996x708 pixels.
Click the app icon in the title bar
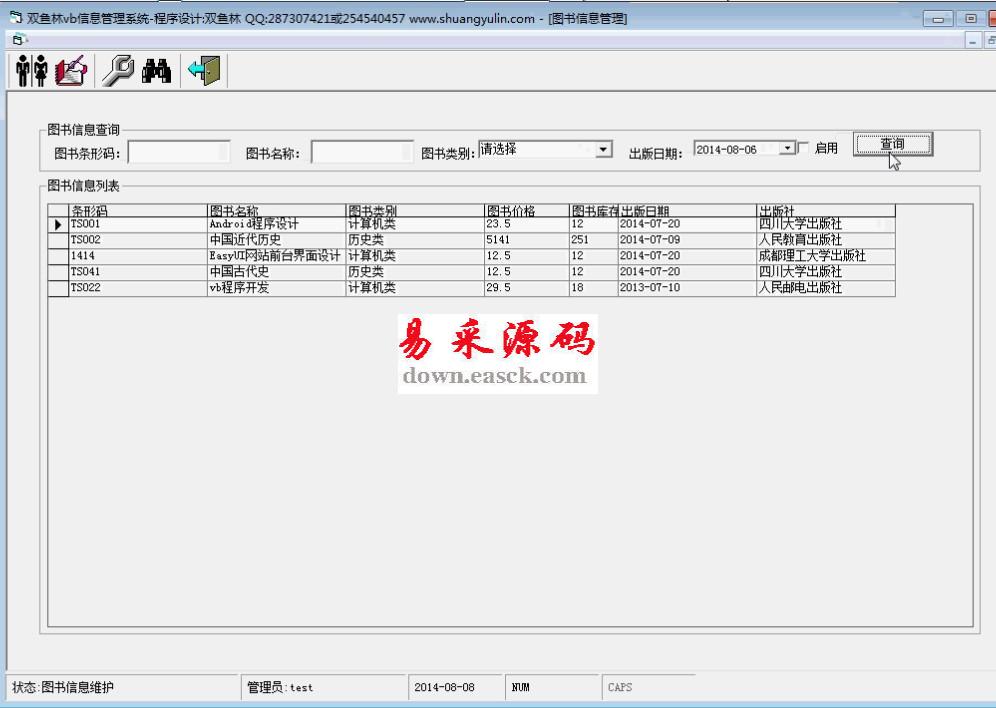[x=14, y=18]
